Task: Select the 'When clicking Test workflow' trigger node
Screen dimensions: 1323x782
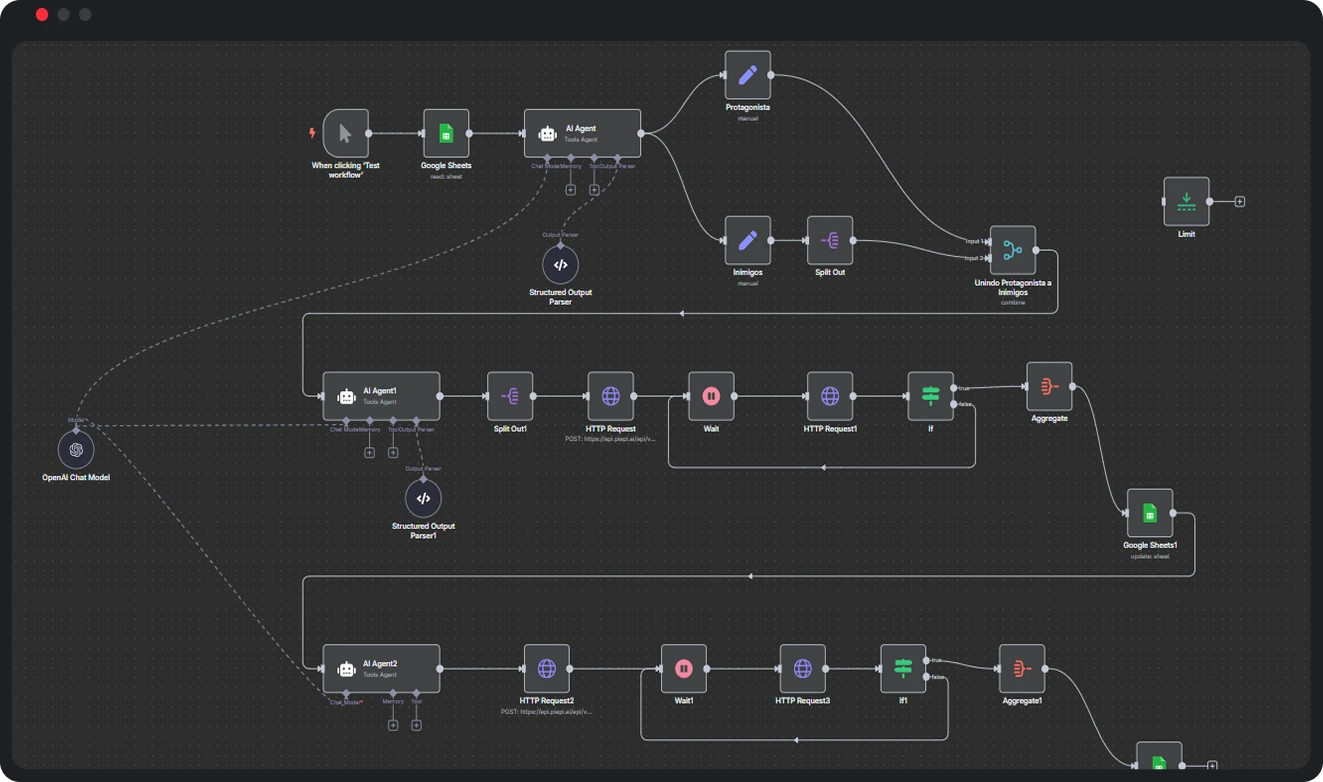Action: click(x=346, y=133)
